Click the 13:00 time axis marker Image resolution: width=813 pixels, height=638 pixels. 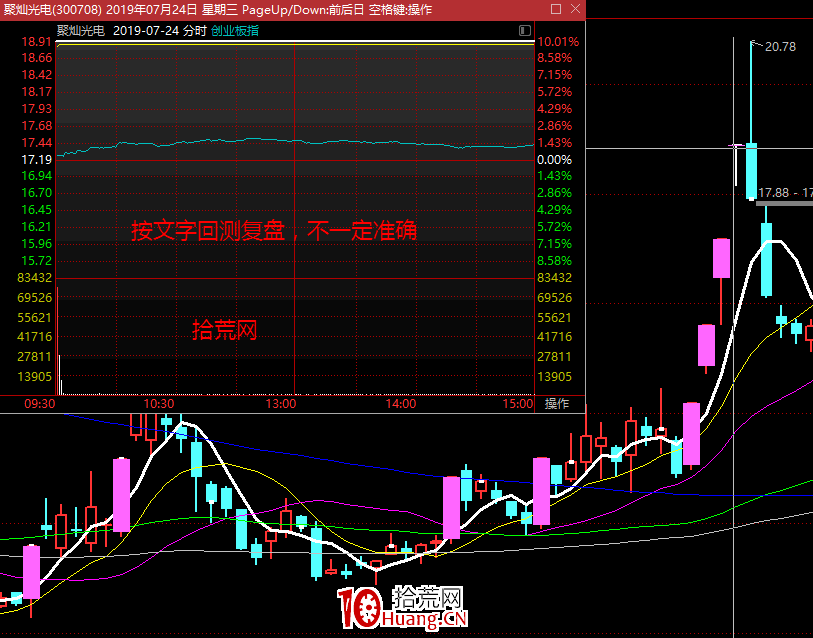tap(281, 404)
